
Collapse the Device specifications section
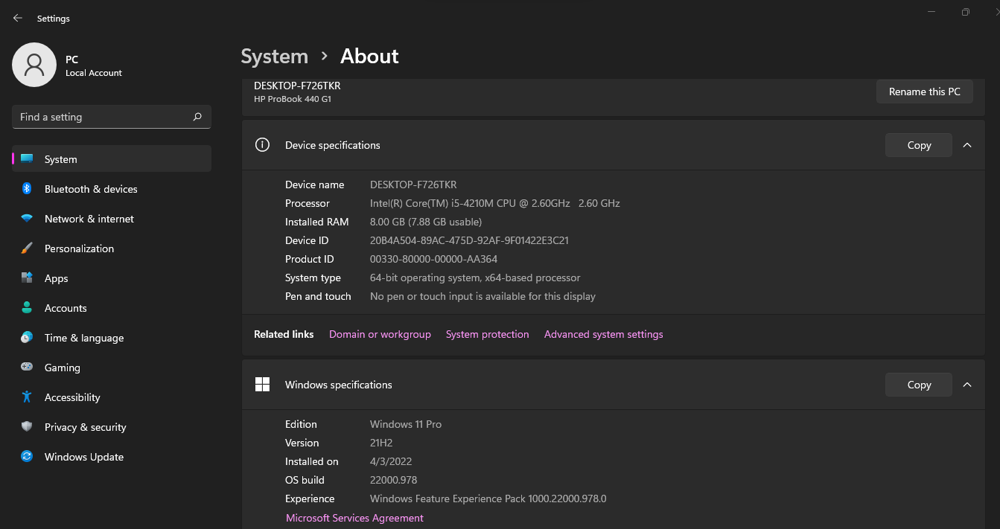point(967,145)
